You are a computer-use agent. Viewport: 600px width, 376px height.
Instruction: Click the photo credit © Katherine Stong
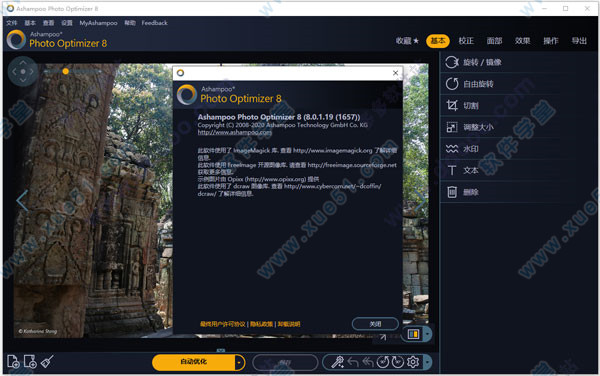pos(38,331)
